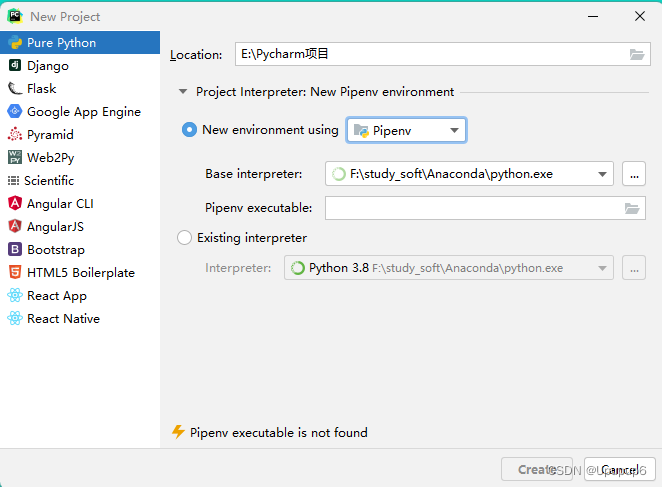Screen dimensions: 662x487
Task: Click the HTML5 Boilerplate icon
Action: tap(15, 272)
